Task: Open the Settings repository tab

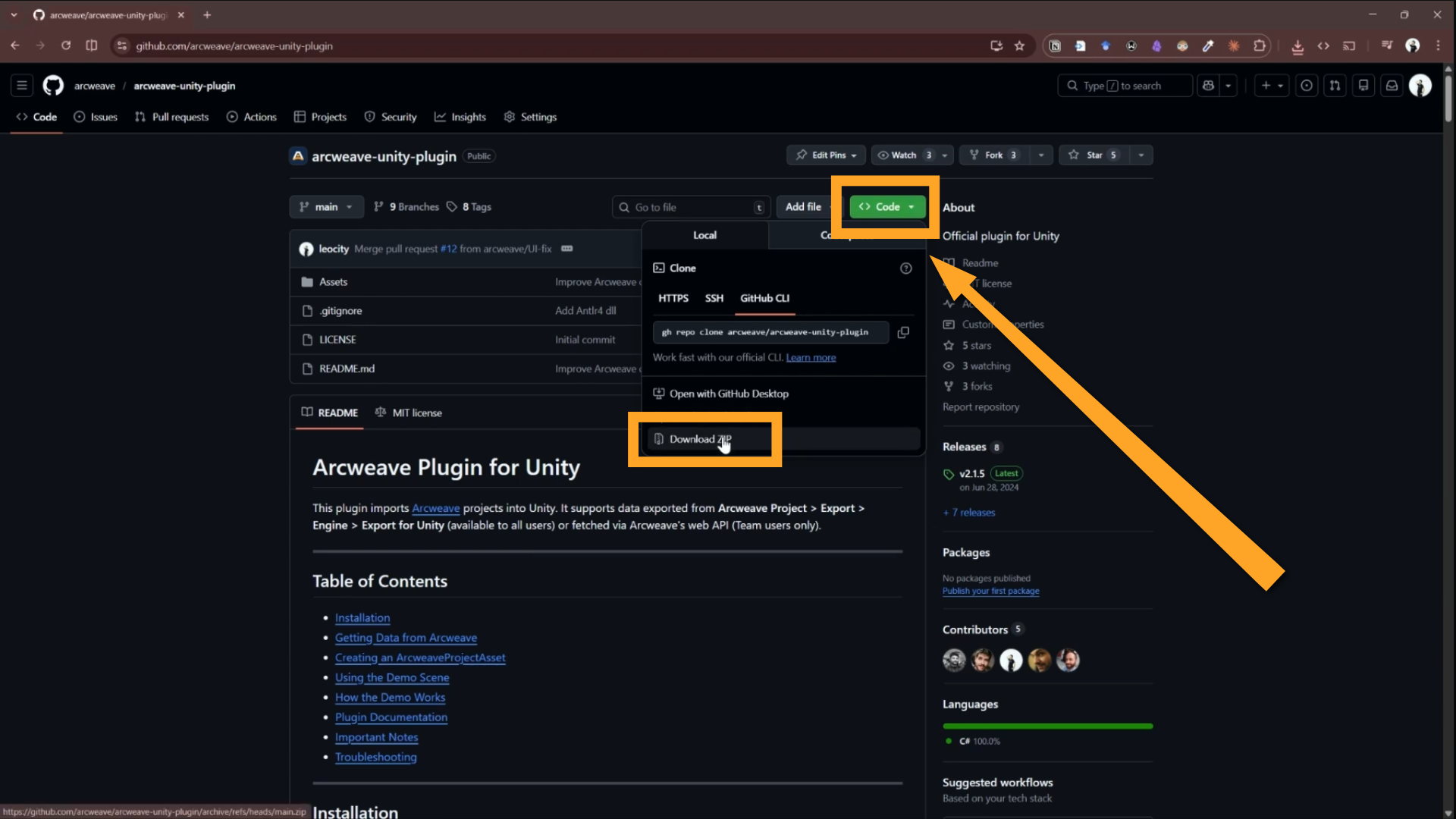Action: coord(530,117)
